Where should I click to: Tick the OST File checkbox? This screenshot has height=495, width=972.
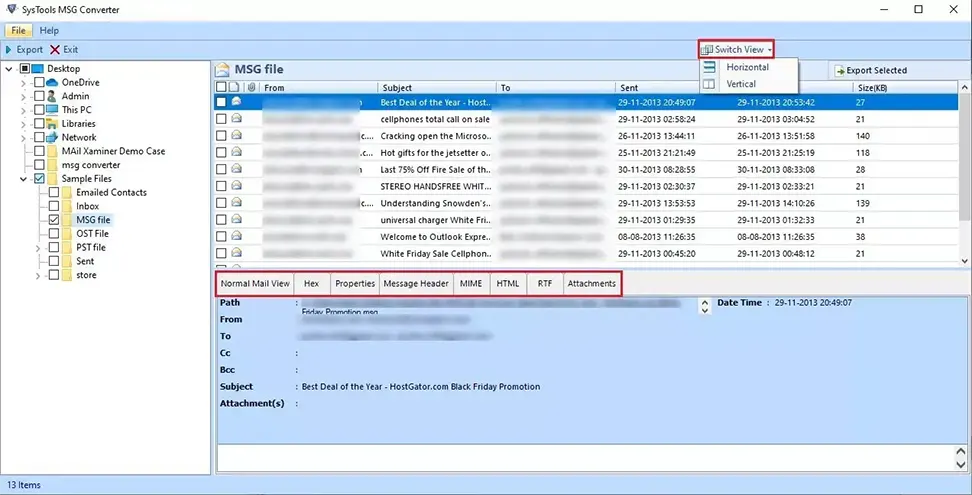[x=54, y=234]
